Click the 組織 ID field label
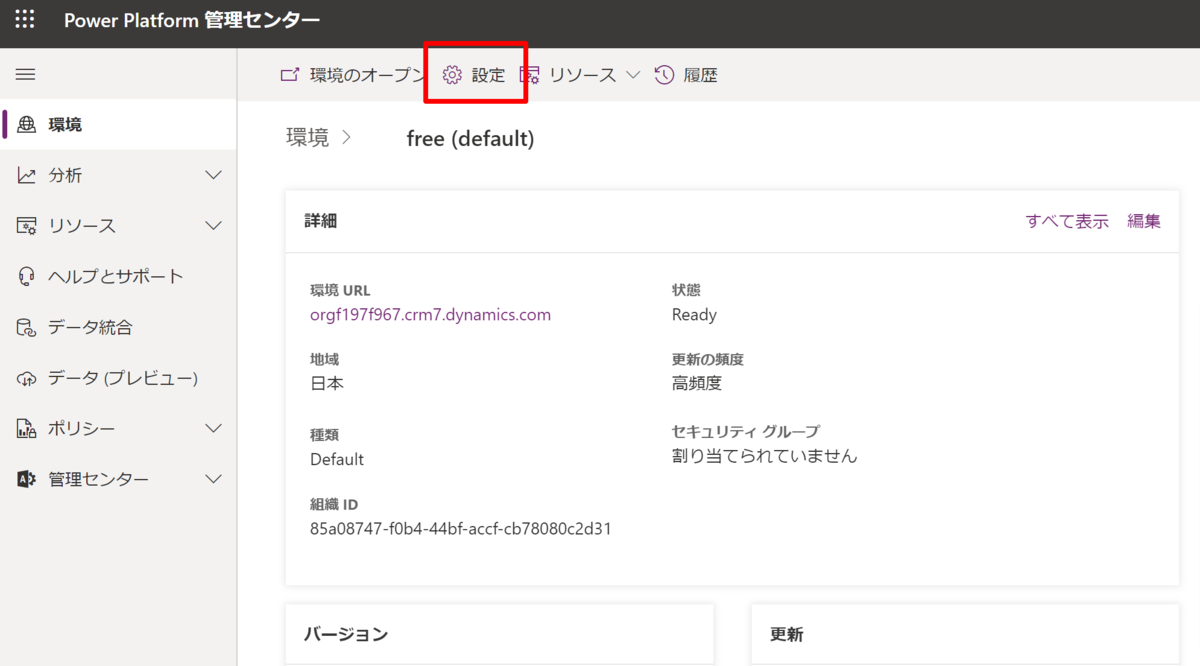This screenshot has width=1200, height=666. pyautogui.click(x=334, y=504)
